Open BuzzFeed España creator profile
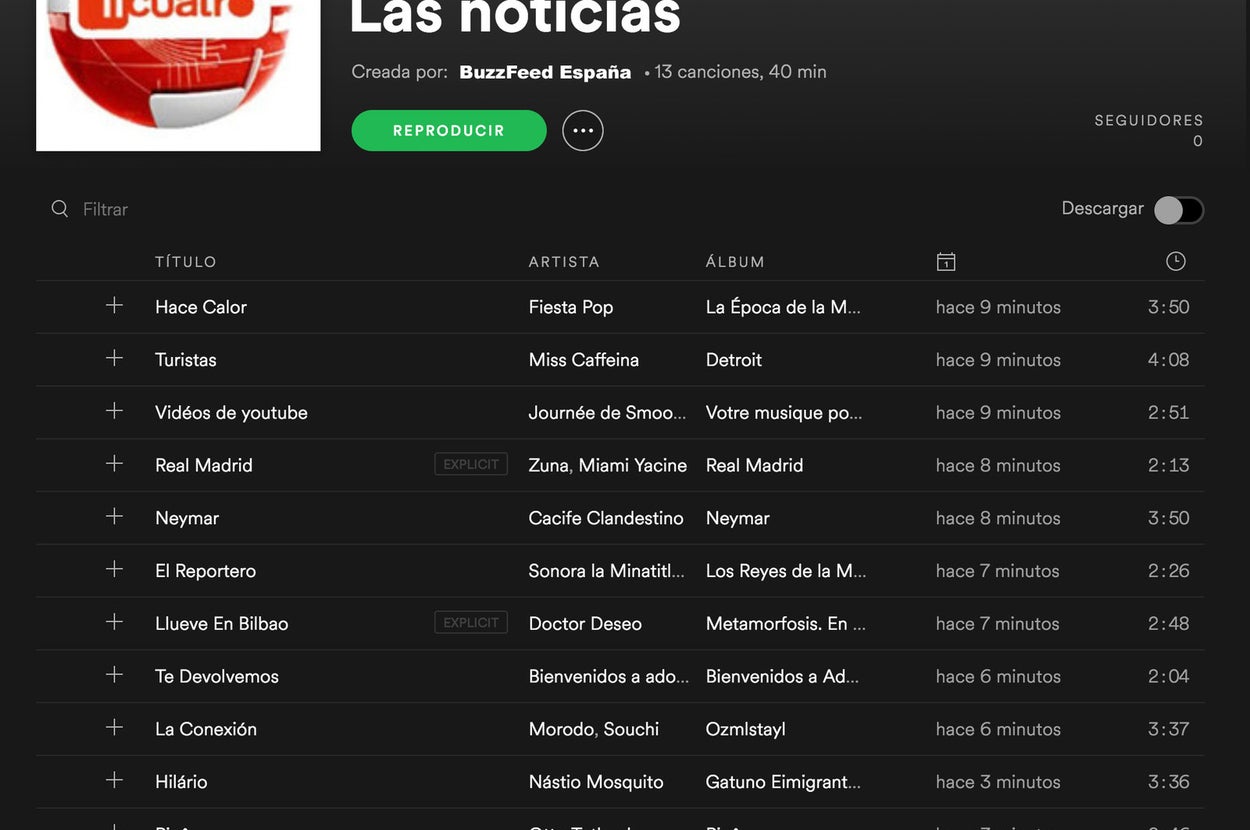 coord(545,72)
